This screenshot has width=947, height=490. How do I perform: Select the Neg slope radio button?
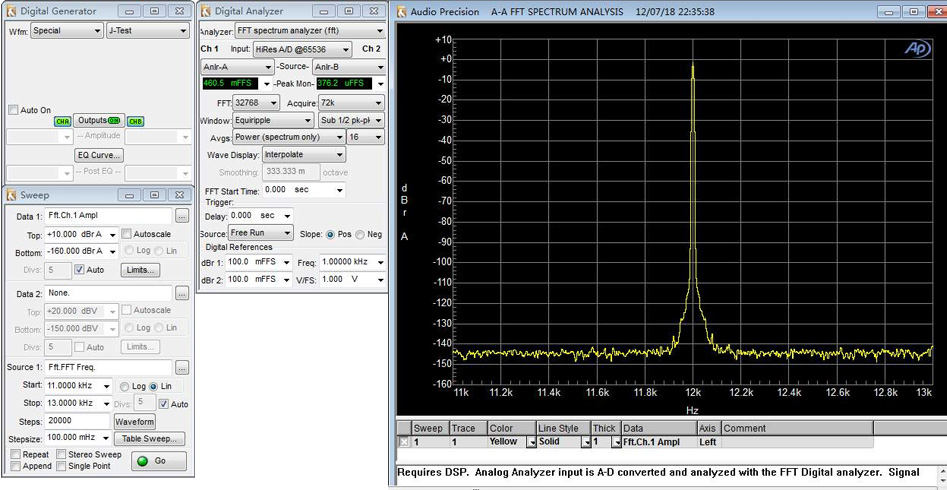pyautogui.click(x=361, y=234)
